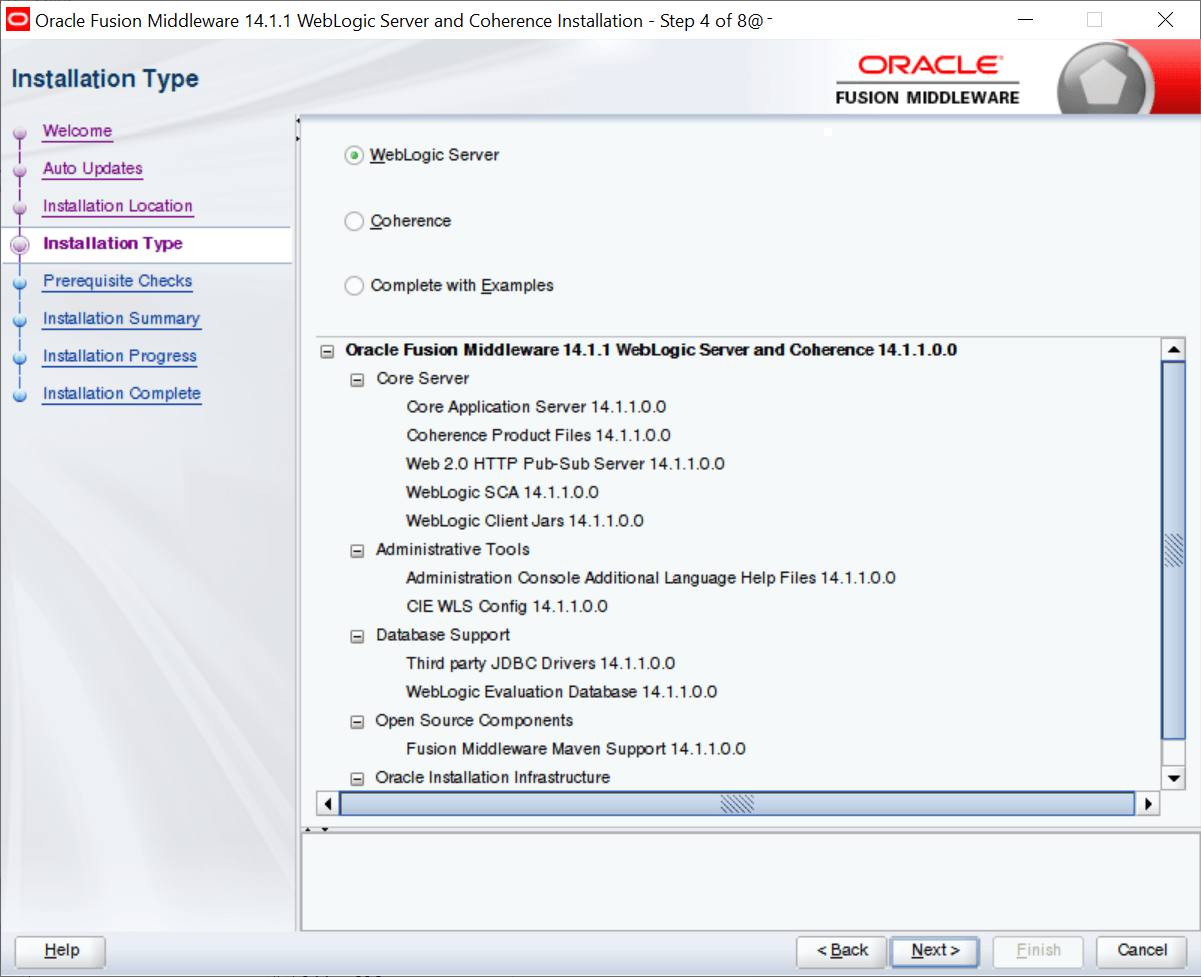Collapse the Administrative Tools section
The image size is (1201, 977).
coord(357,550)
